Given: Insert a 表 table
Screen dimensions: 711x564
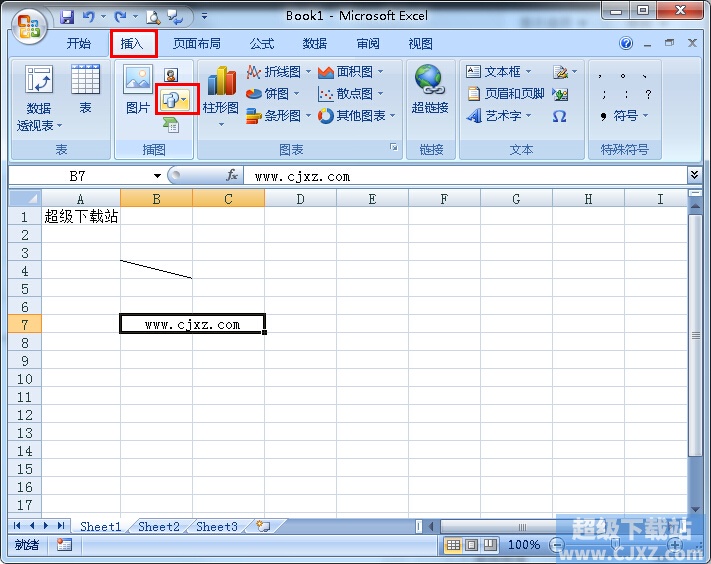Looking at the screenshot, I should (86, 89).
